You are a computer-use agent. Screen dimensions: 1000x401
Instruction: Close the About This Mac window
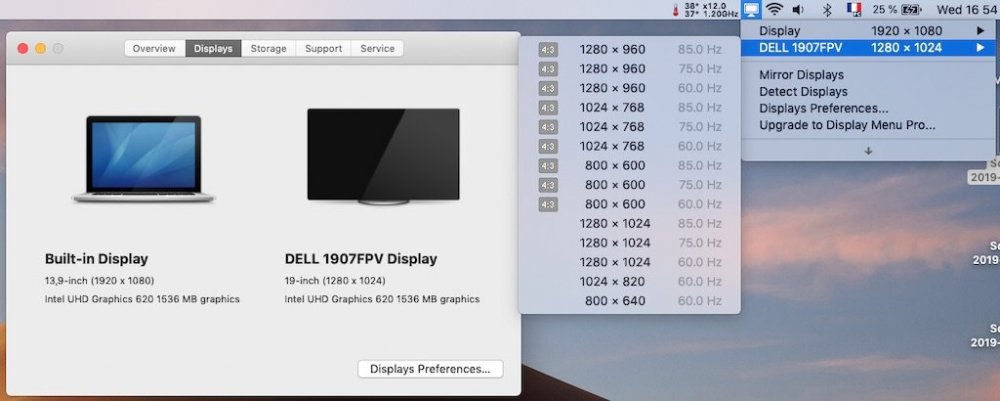tap(23, 48)
